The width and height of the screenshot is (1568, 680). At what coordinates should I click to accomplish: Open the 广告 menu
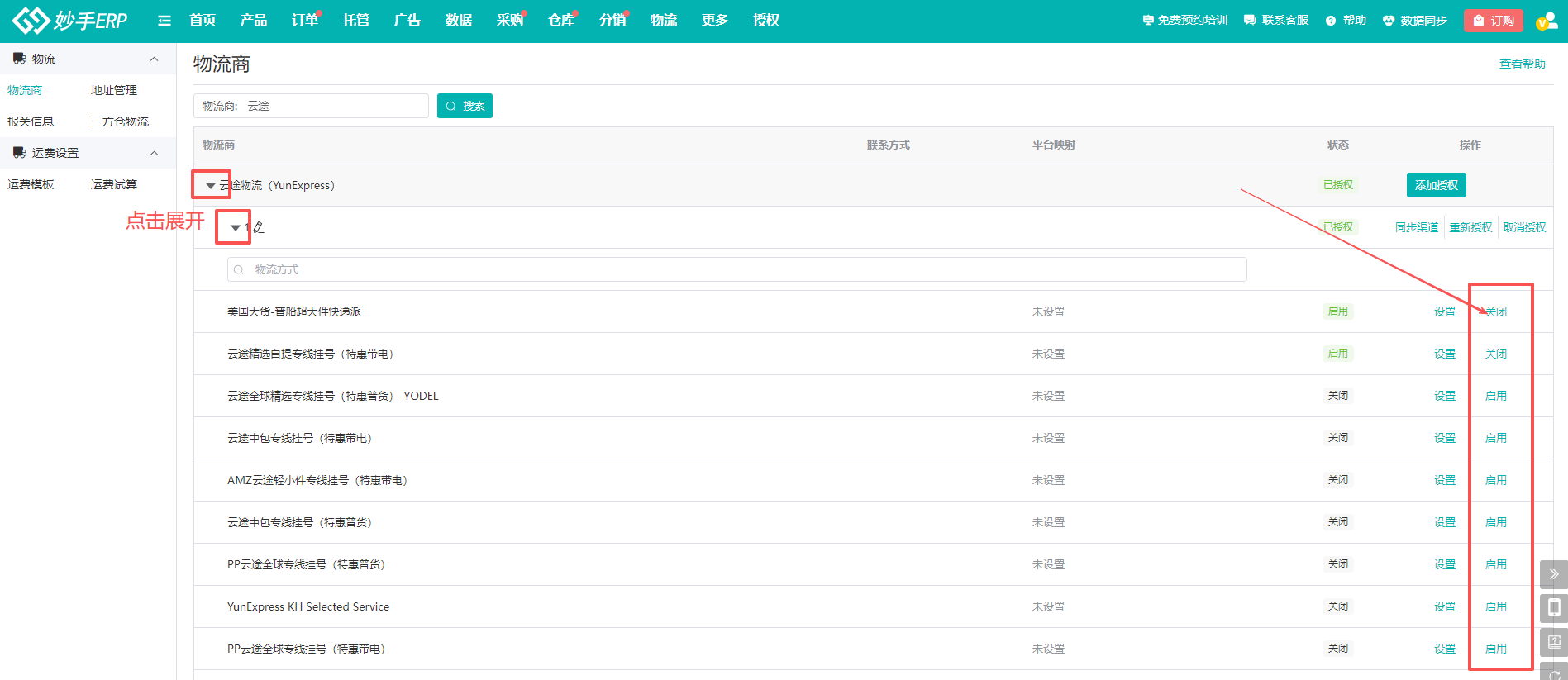tap(407, 21)
